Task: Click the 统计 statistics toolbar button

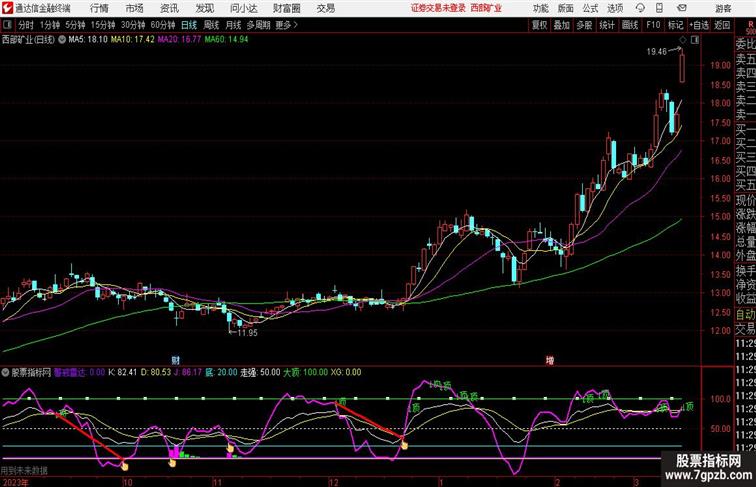Action: point(607,25)
